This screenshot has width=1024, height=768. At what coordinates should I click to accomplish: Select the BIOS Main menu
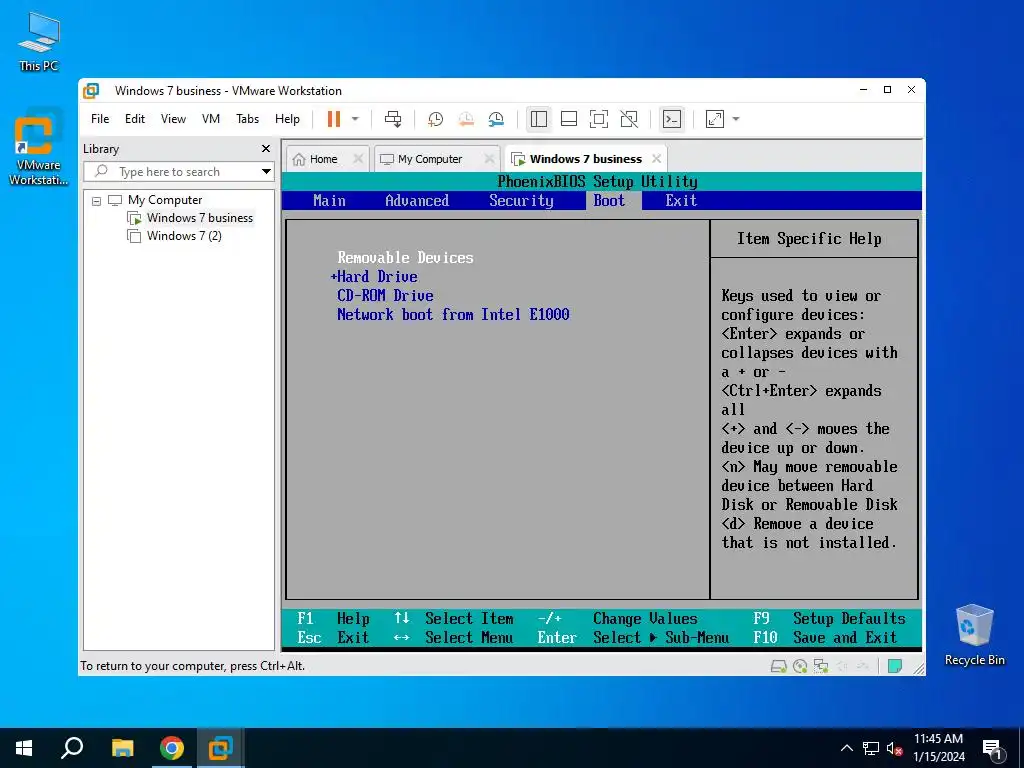tap(329, 200)
